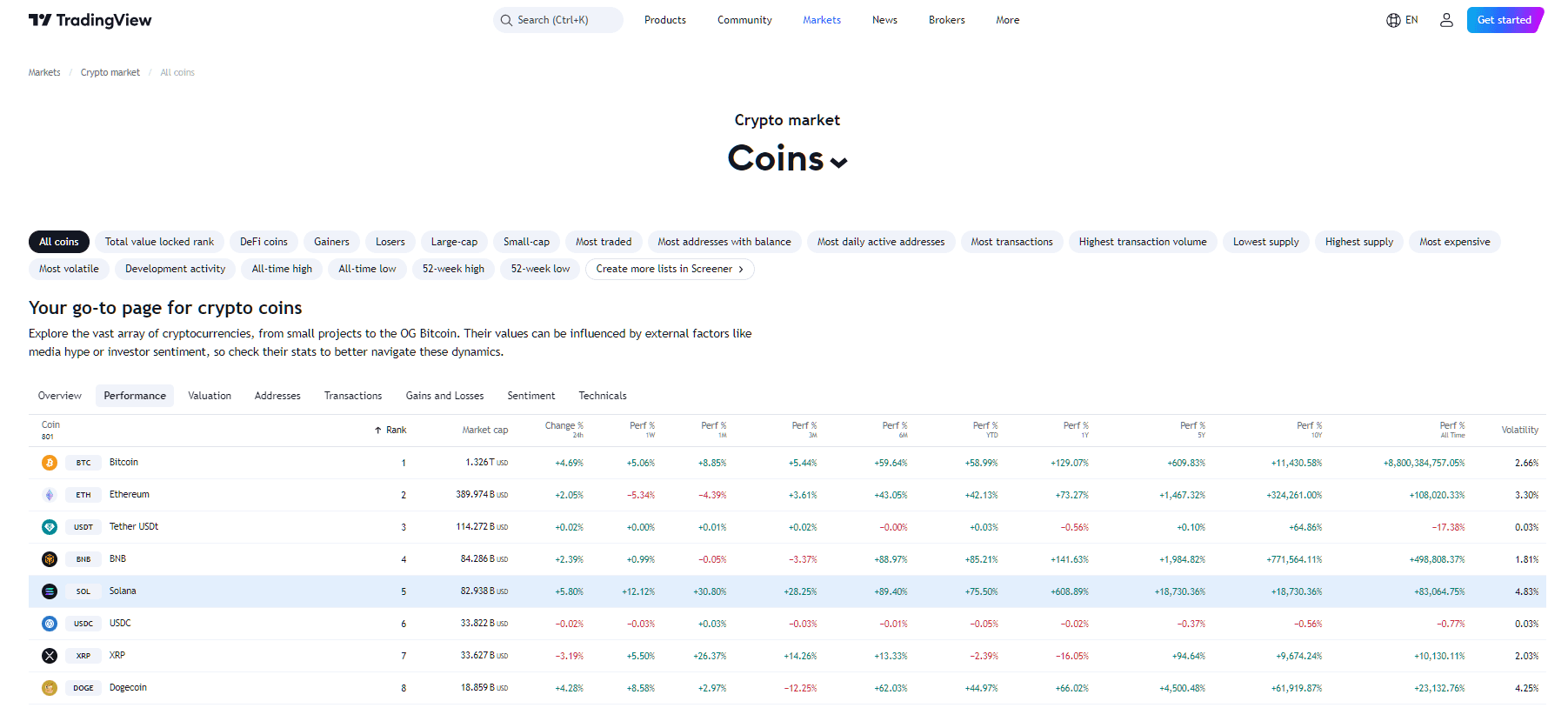Click the SOL ticker badge

coord(83,591)
